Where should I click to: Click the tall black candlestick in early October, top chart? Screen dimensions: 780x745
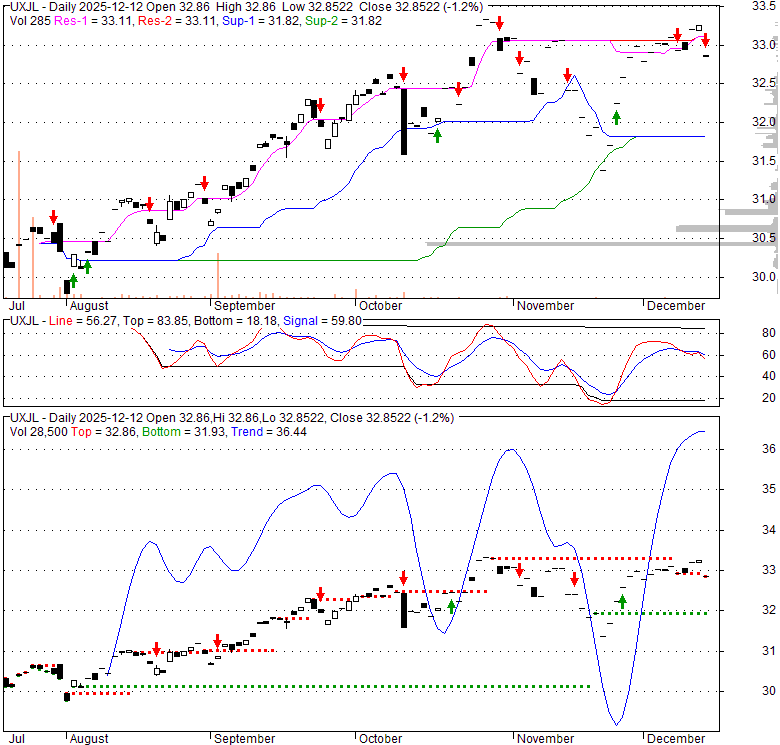pyautogui.click(x=403, y=121)
